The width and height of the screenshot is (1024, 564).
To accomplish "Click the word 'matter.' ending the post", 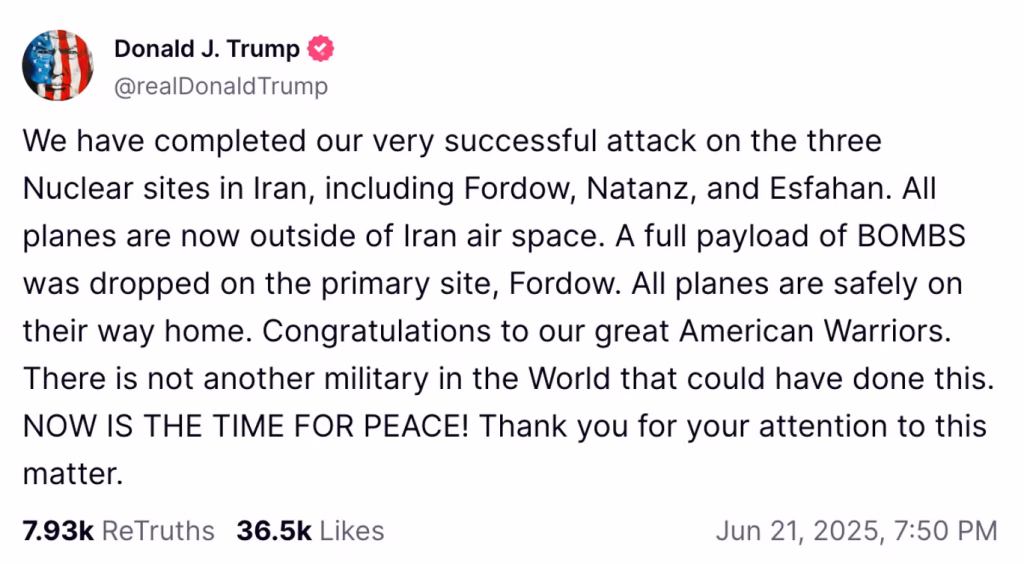I will pyautogui.click(x=73, y=474).
